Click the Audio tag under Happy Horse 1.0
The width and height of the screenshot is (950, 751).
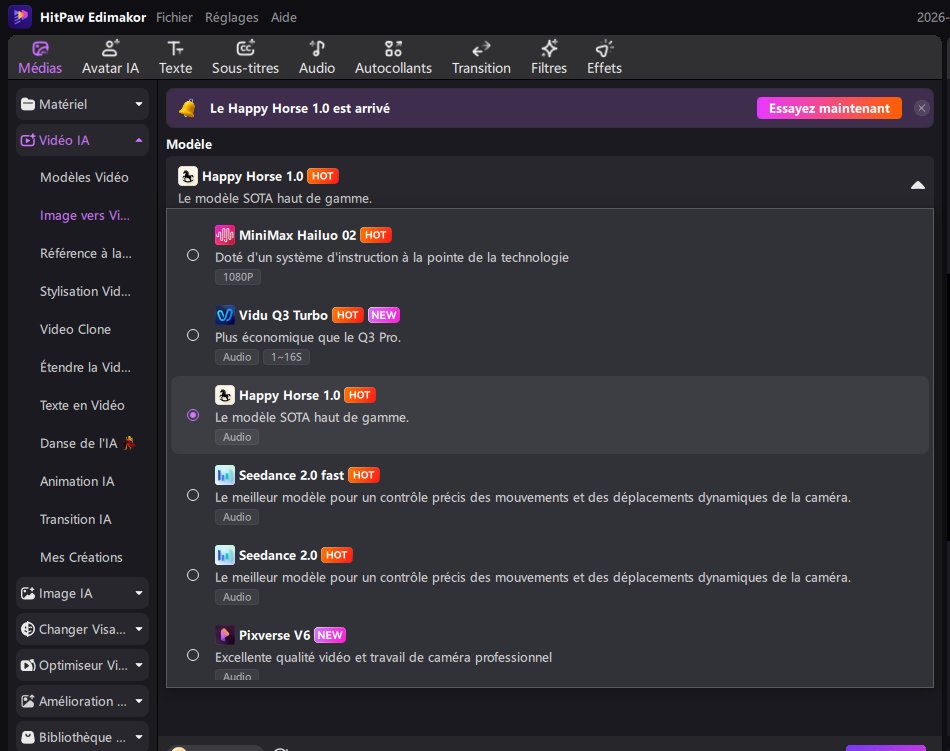click(x=237, y=437)
